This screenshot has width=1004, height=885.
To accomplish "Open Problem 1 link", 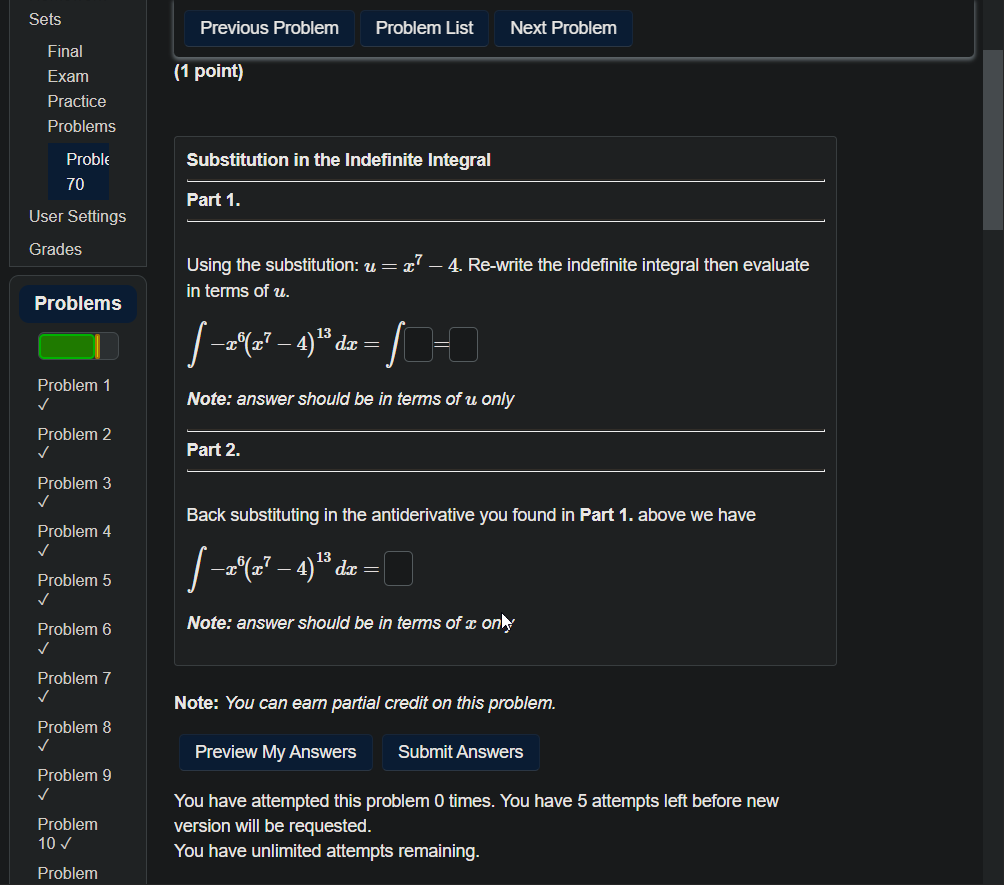I will tap(74, 394).
